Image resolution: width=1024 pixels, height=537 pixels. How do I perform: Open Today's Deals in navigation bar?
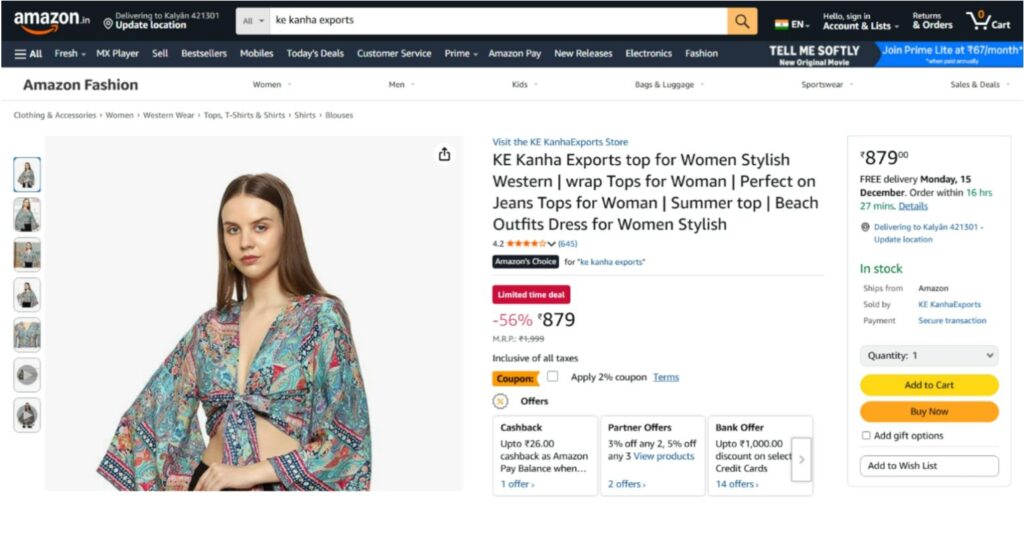point(315,54)
